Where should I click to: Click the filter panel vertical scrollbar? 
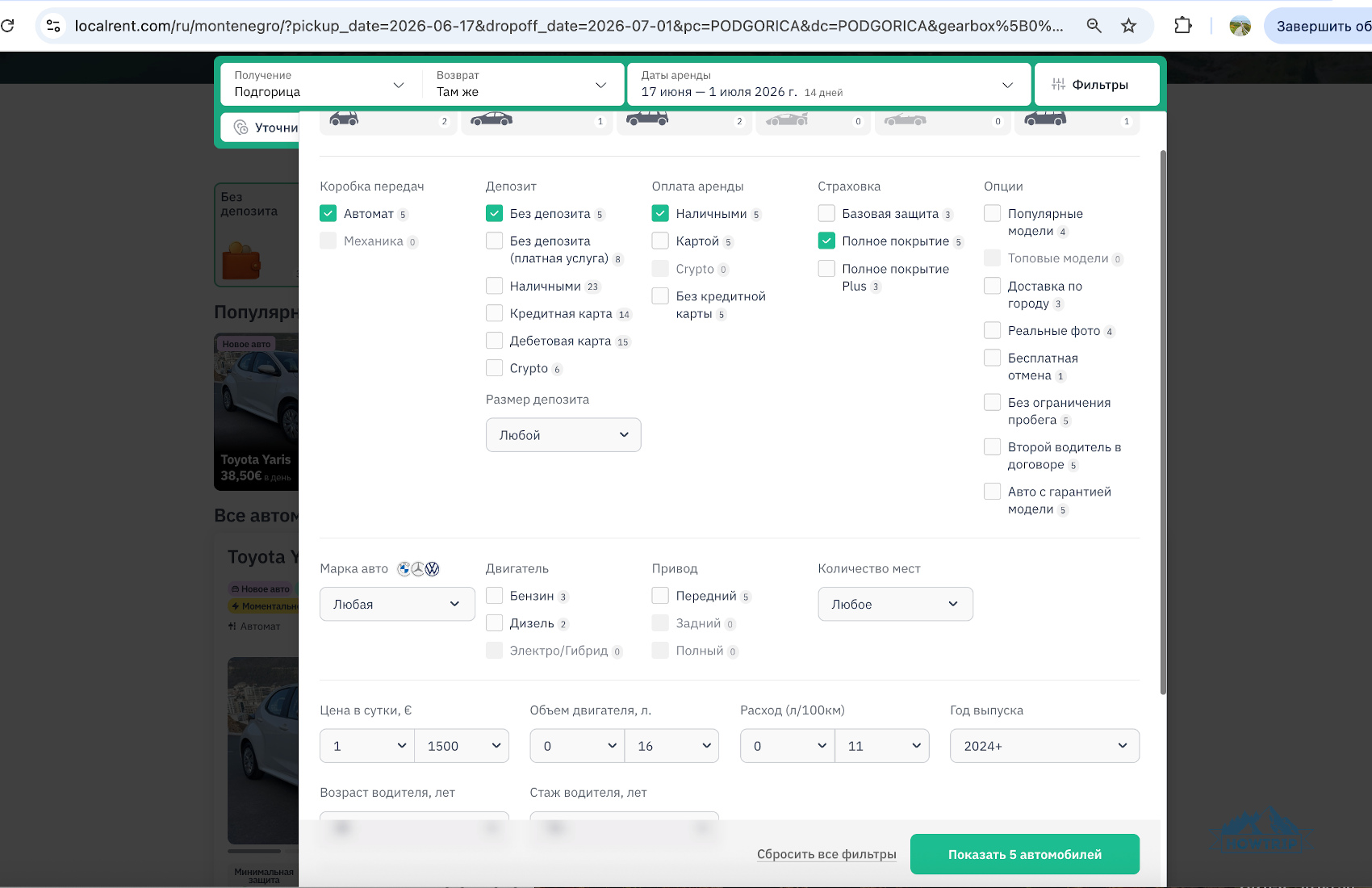(1163, 421)
